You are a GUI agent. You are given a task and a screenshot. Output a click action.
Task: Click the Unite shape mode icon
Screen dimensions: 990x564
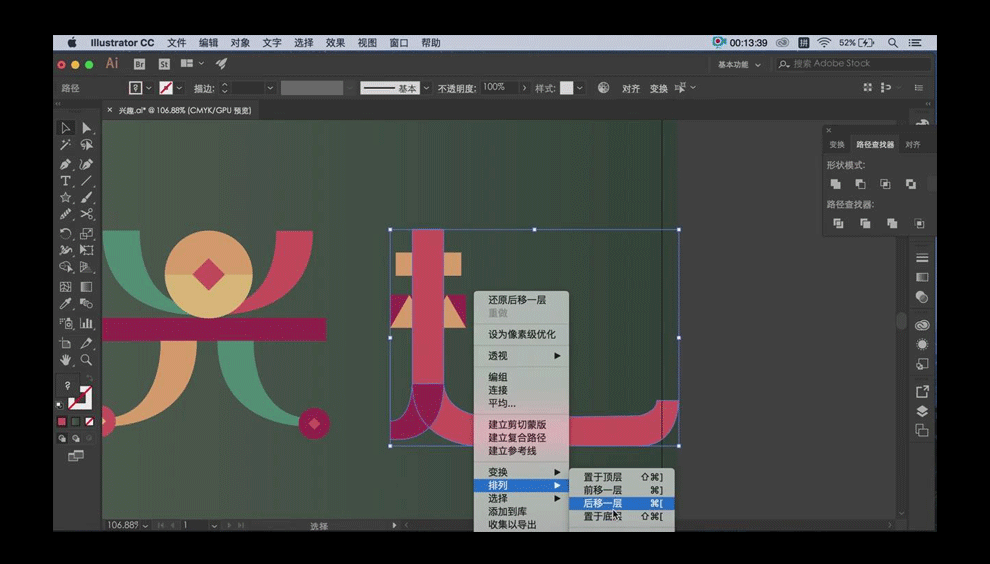836,184
